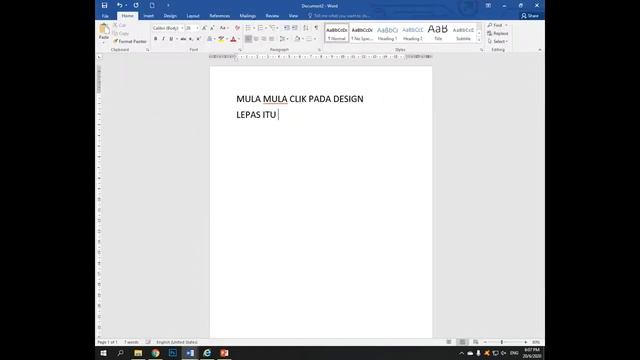Decrease the paragraph indent
Viewport: 640px width, 360px height.
[287, 28]
